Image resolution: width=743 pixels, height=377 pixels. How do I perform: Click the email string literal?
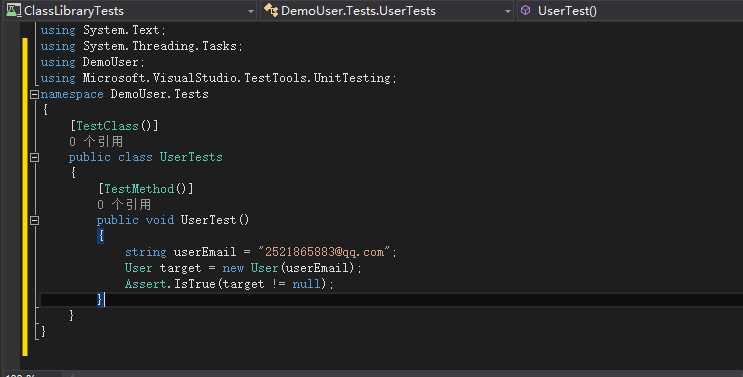click(x=324, y=252)
